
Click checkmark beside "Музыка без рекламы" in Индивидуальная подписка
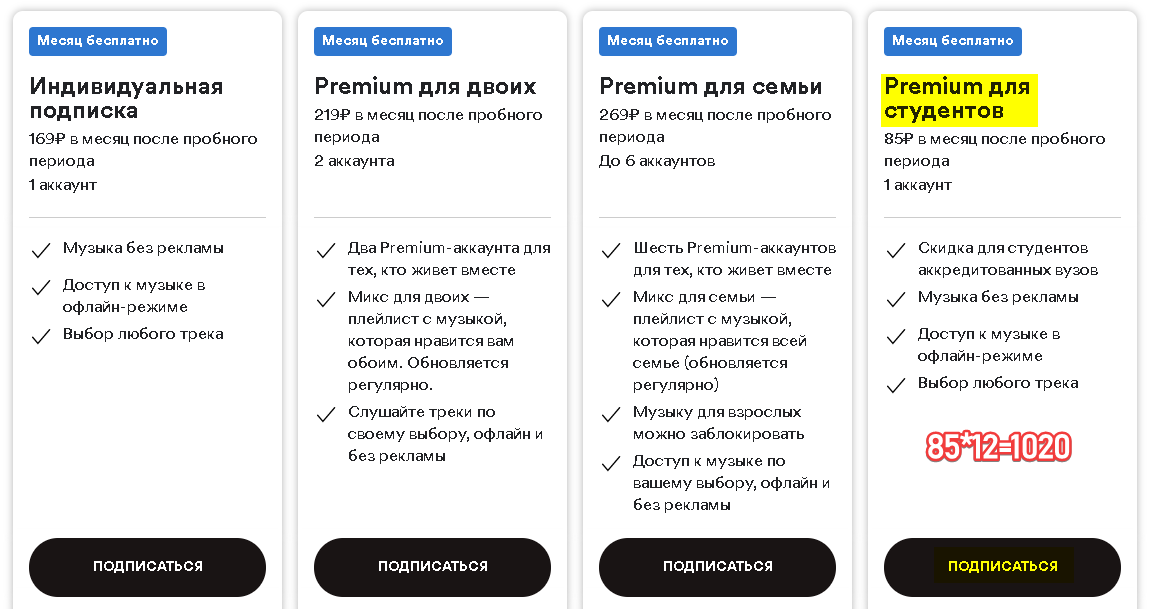(x=41, y=250)
